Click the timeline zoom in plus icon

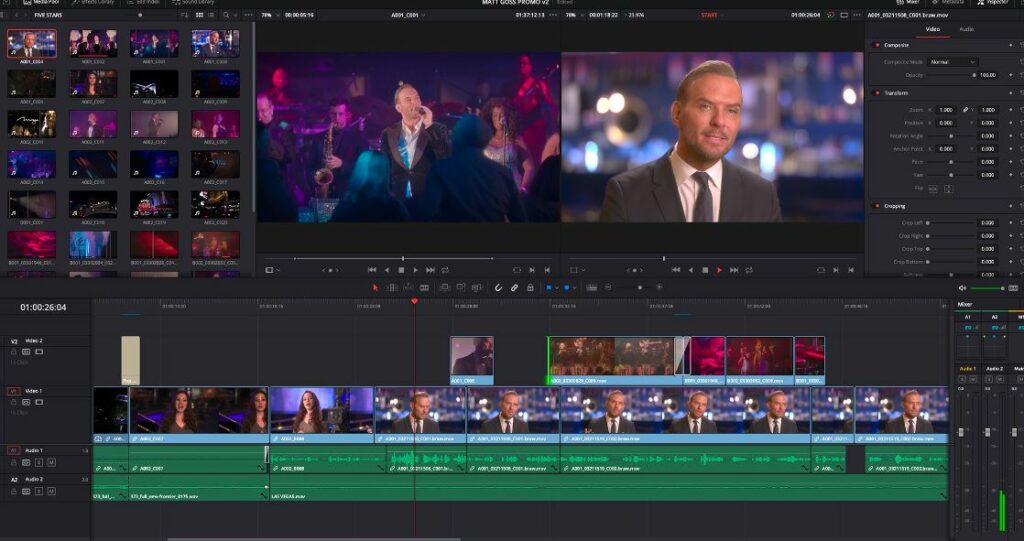(x=659, y=287)
